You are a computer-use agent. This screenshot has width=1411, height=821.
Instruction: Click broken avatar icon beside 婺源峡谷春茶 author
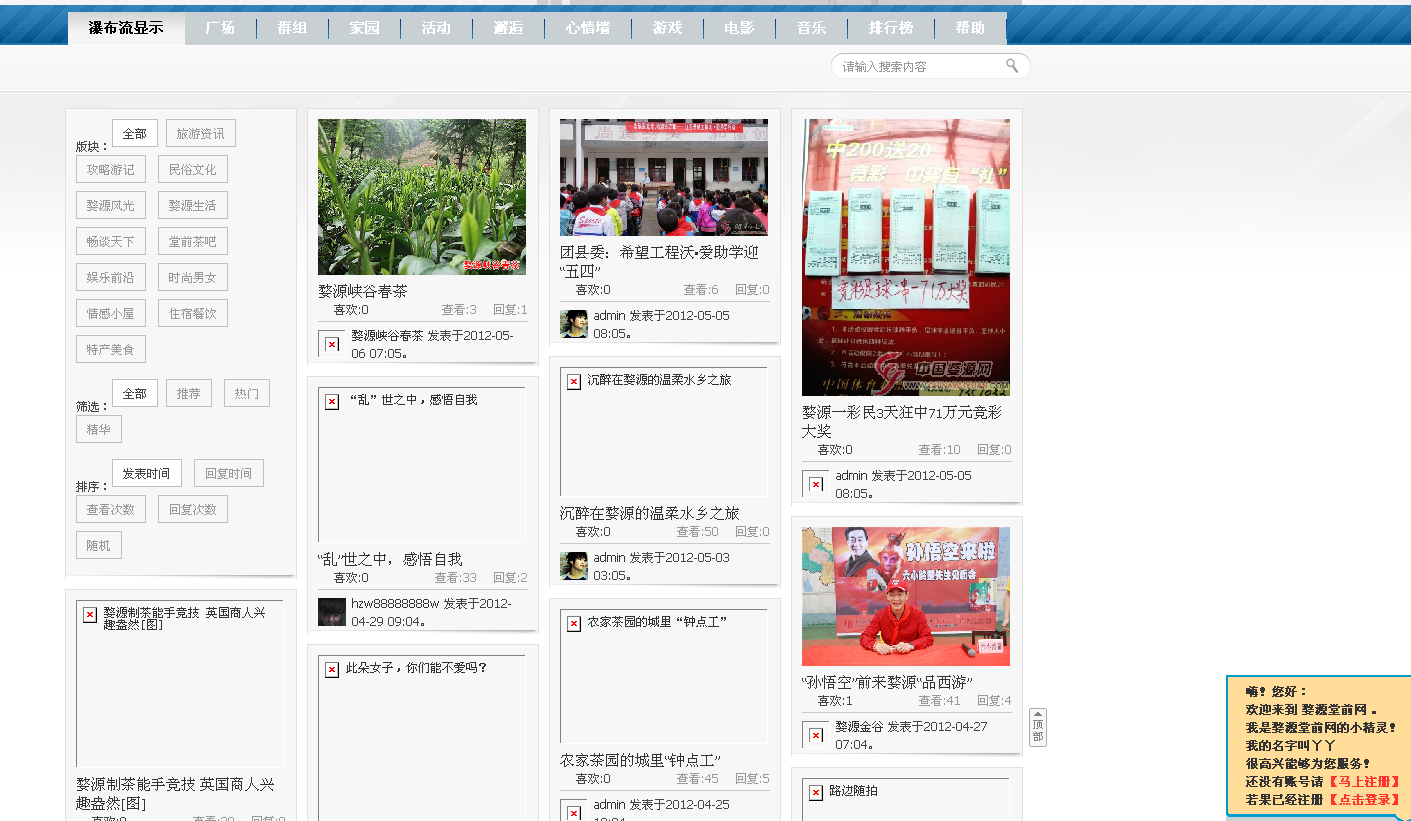(332, 344)
